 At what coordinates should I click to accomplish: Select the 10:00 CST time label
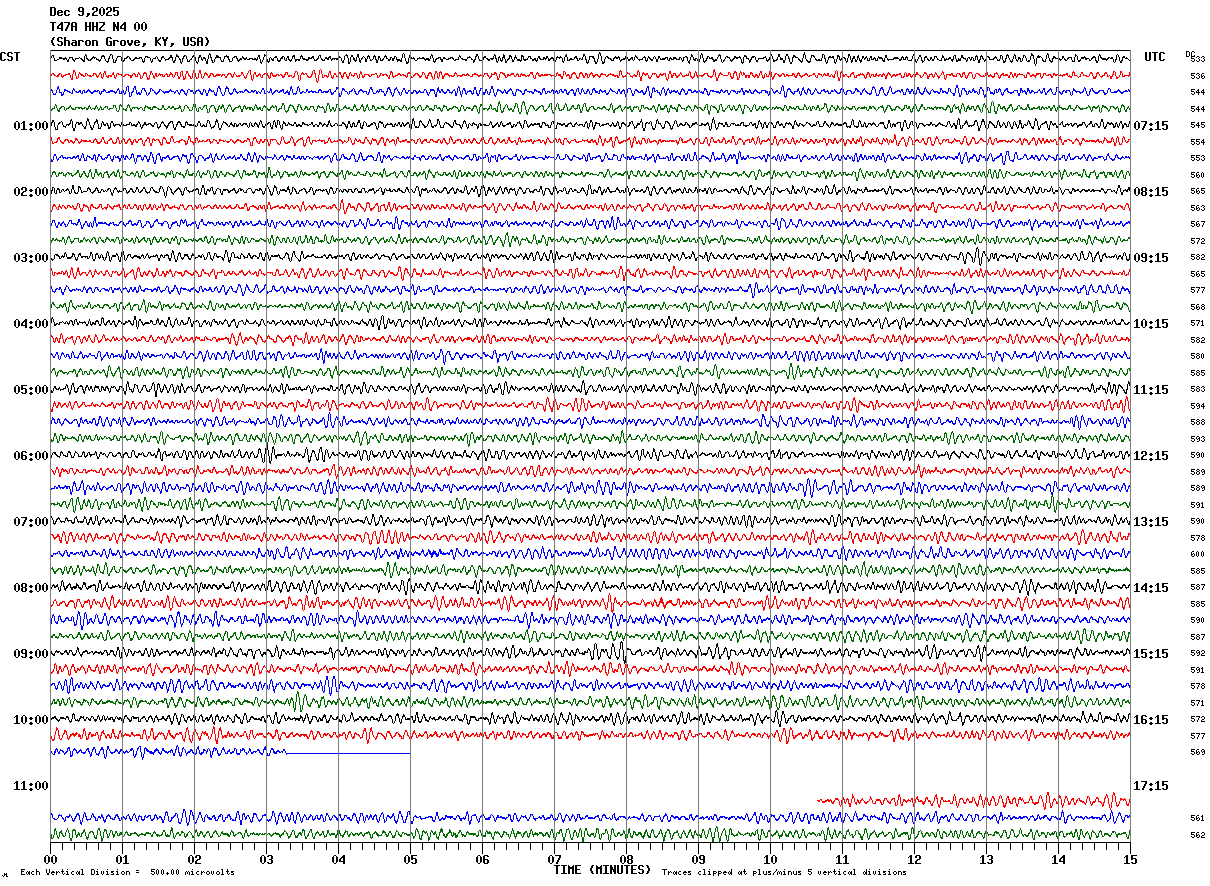click(x=31, y=720)
